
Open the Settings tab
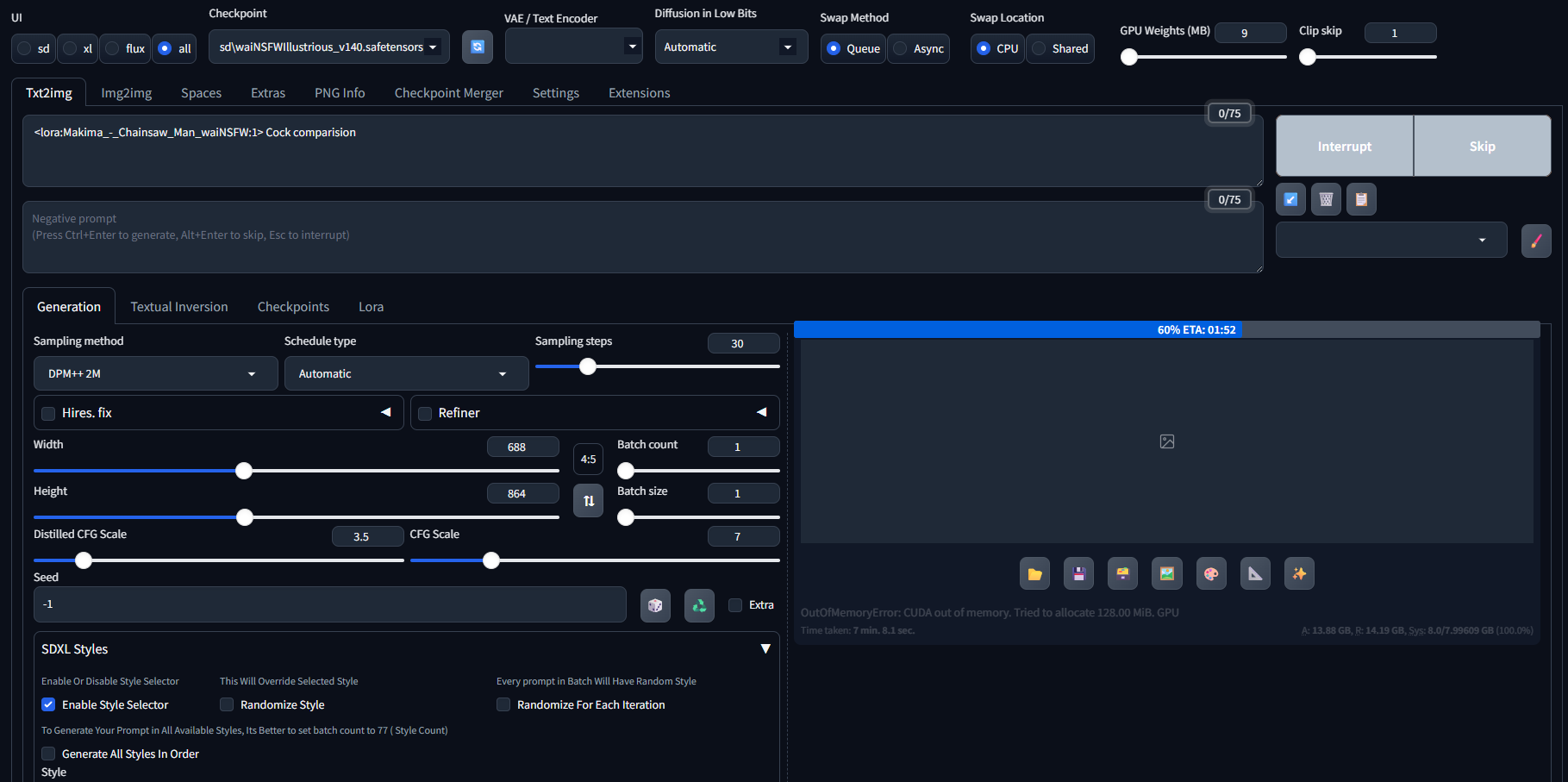[x=556, y=93]
